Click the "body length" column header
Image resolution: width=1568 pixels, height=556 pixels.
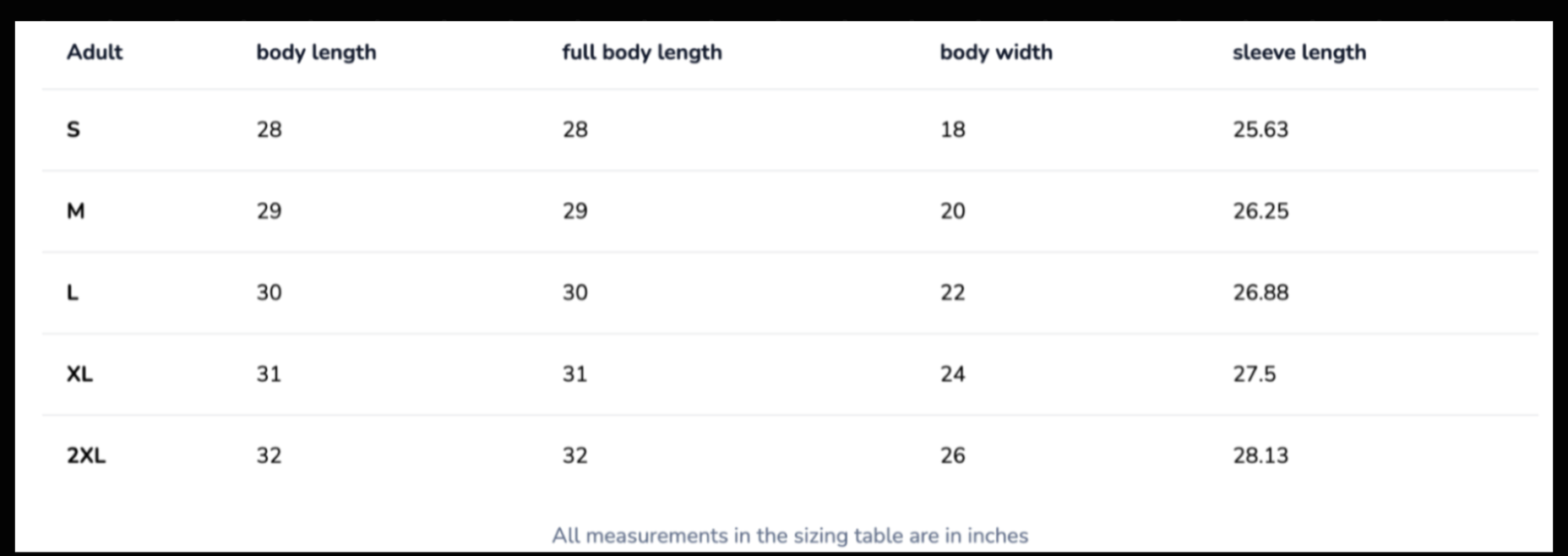316,52
